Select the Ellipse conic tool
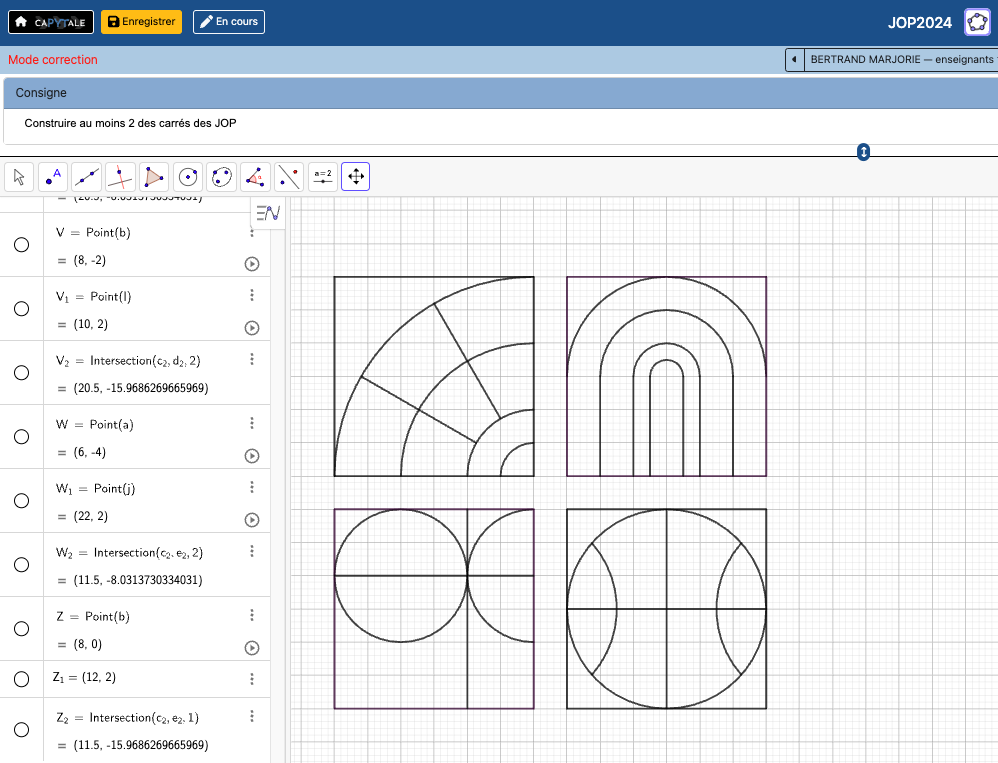The image size is (998, 763). [x=221, y=177]
